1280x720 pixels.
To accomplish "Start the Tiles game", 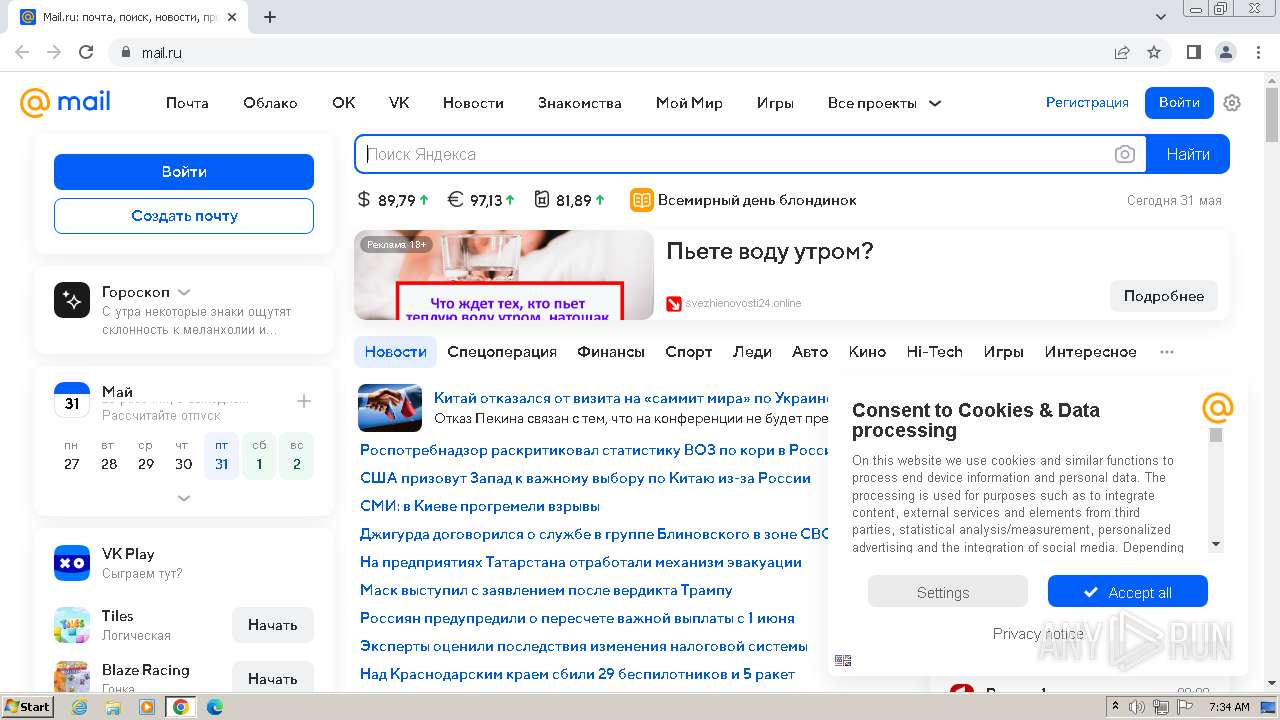I will pos(273,625).
